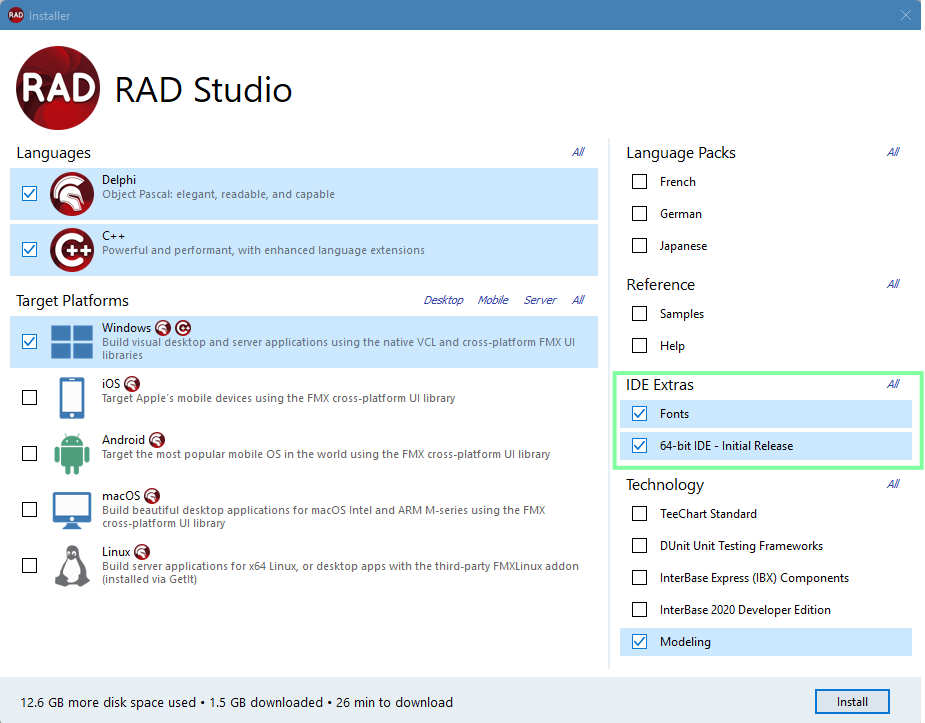The height and width of the screenshot is (723, 925).
Task: Click the Android robot icon
Action: click(x=72, y=454)
